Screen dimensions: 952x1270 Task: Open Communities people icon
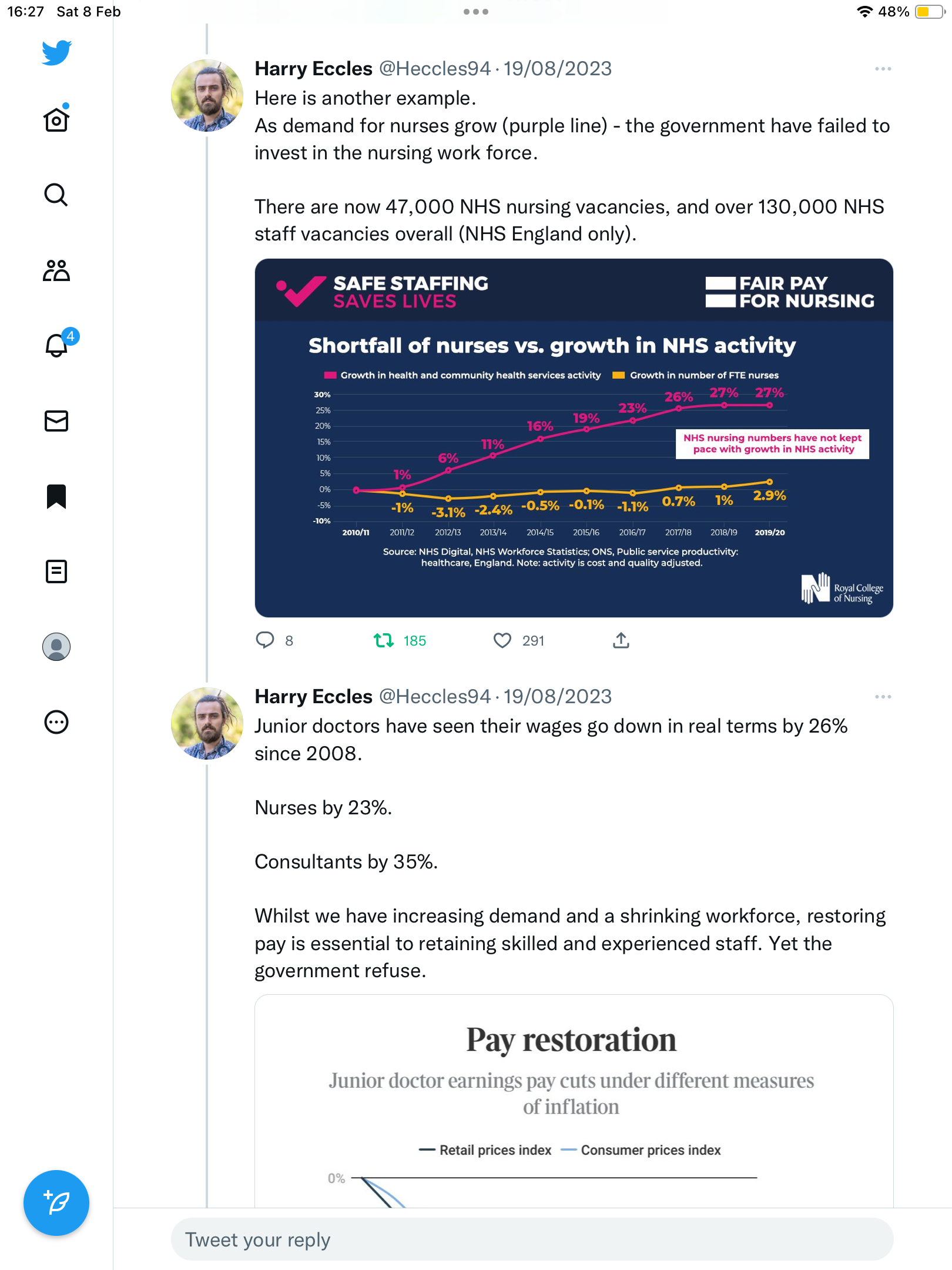click(x=56, y=270)
